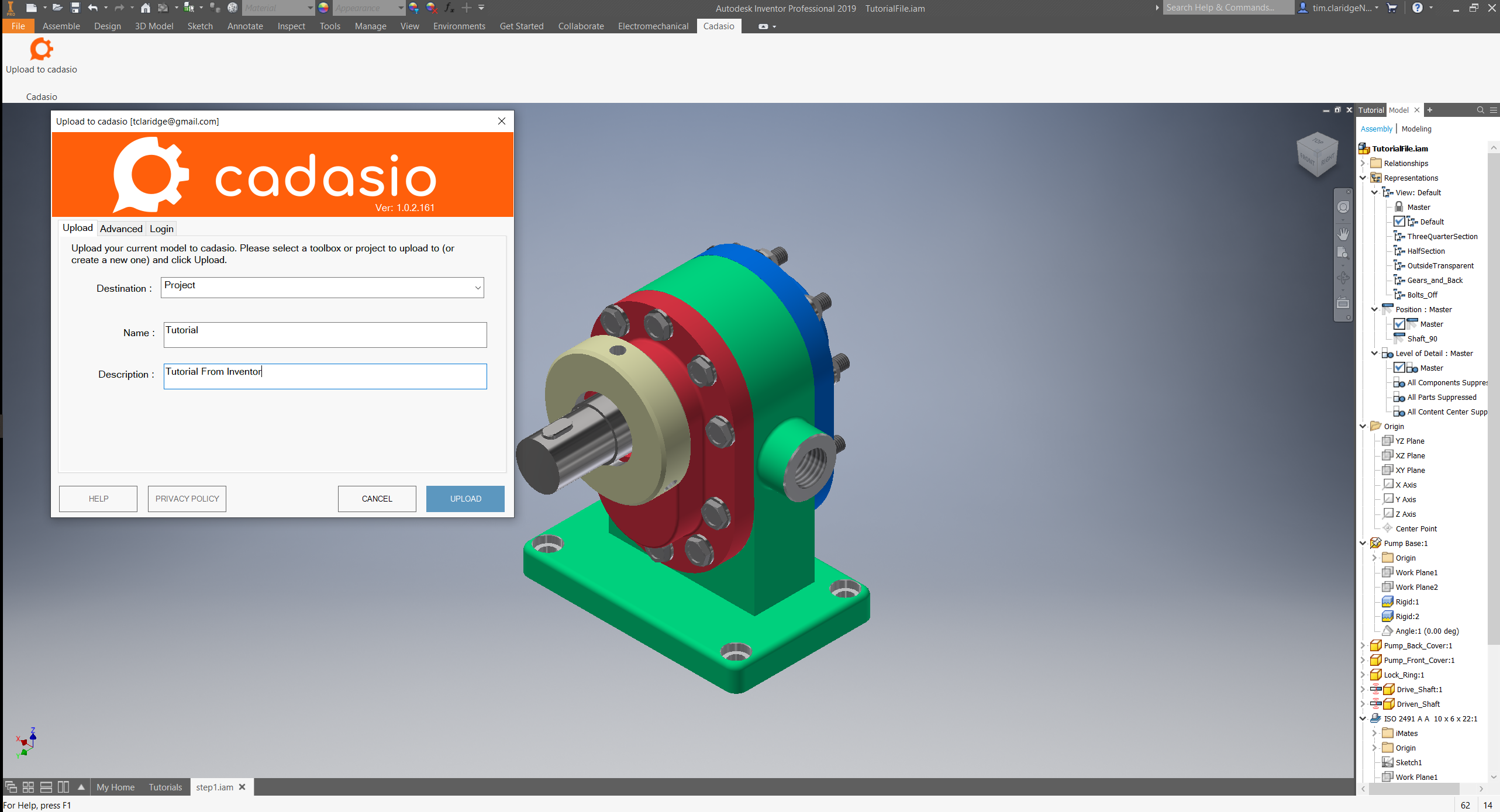
Task: Open the Inspect ribbon tab
Action: coord(291,26)
